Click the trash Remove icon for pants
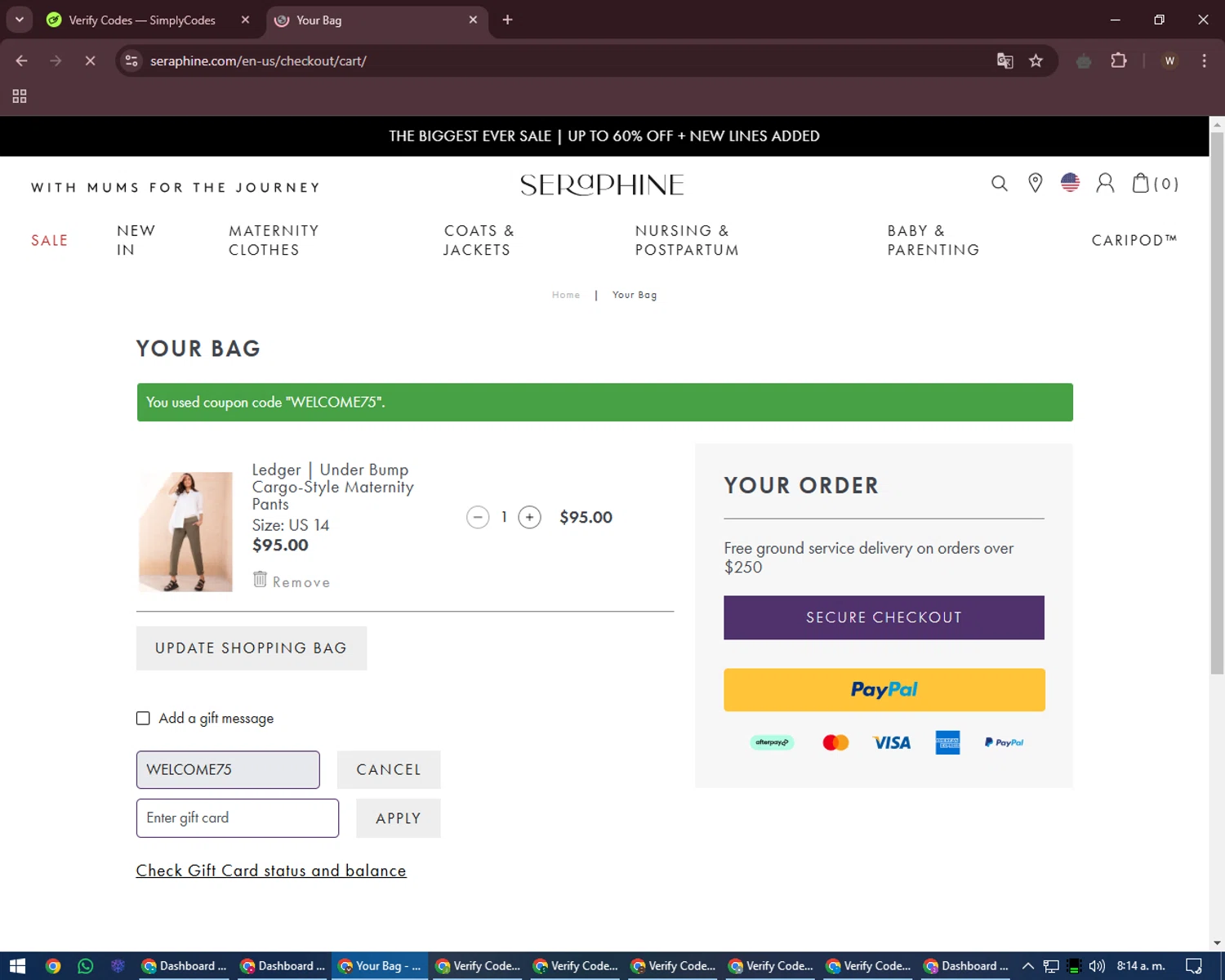 (260, 579)
